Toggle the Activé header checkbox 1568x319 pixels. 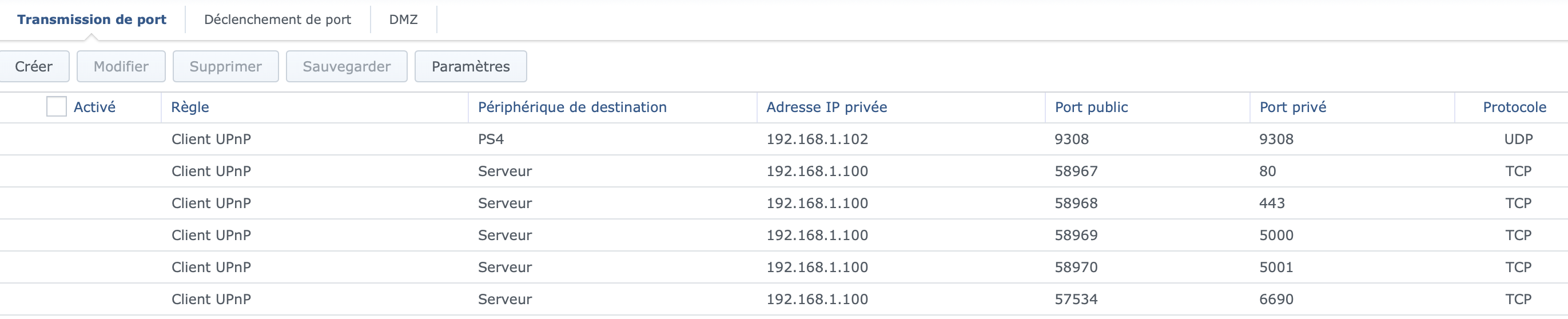click(x=57, y=107)
